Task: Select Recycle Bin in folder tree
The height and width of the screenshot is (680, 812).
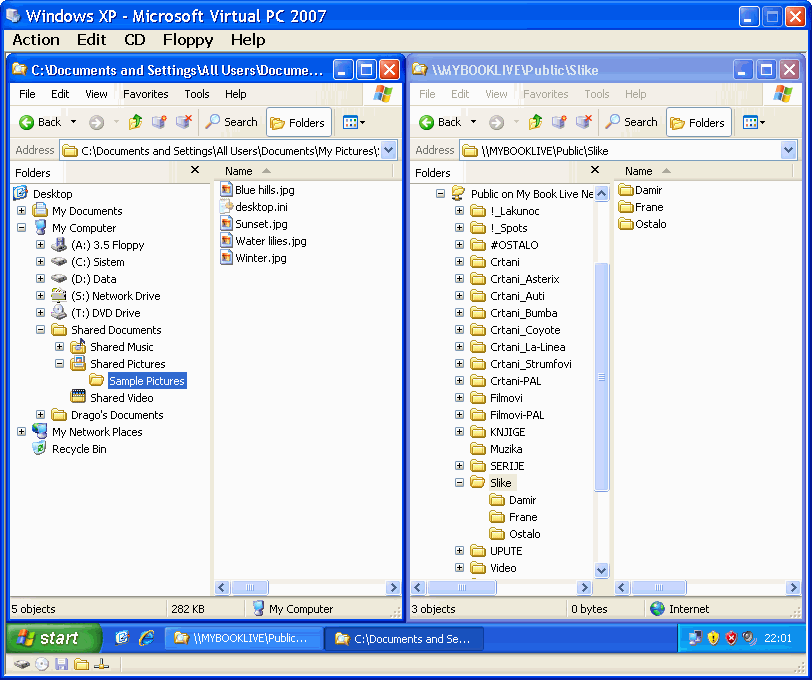Action: [x=70, y=449]
